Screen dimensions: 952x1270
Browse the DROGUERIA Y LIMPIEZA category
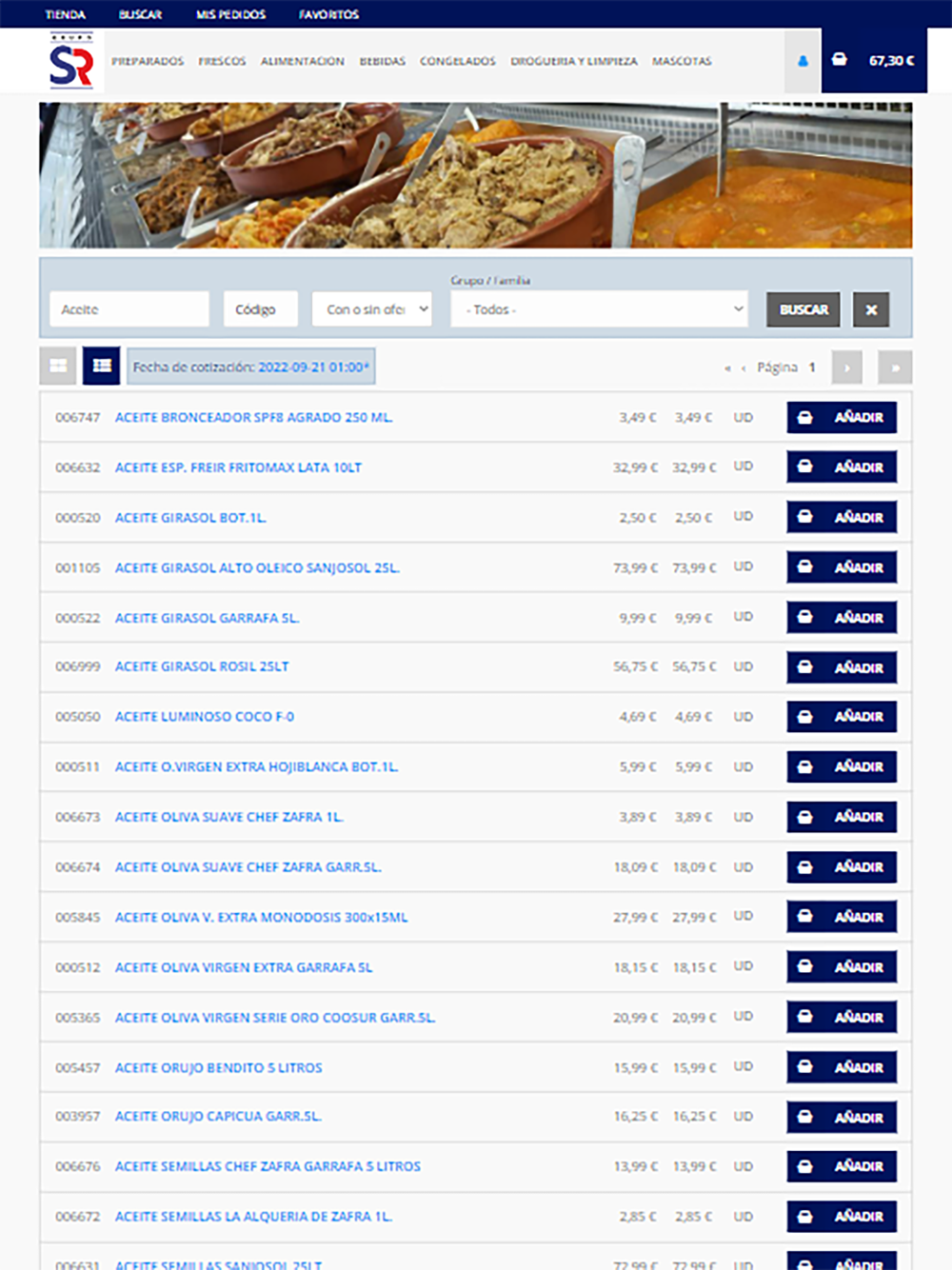point(574,61)
